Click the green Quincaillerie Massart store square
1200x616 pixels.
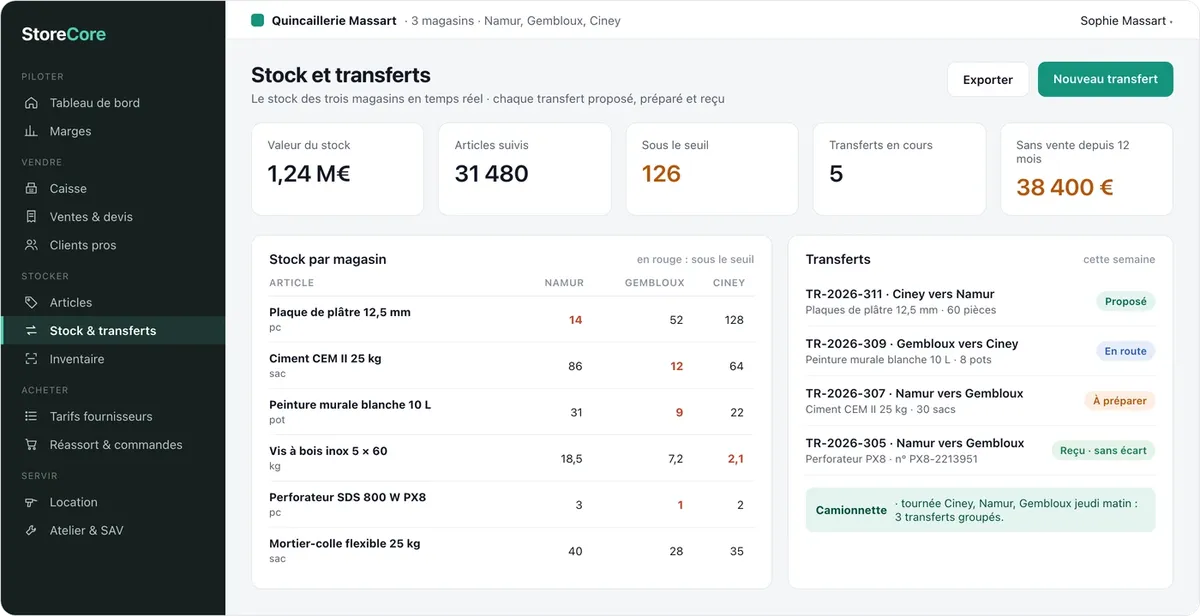257,20
